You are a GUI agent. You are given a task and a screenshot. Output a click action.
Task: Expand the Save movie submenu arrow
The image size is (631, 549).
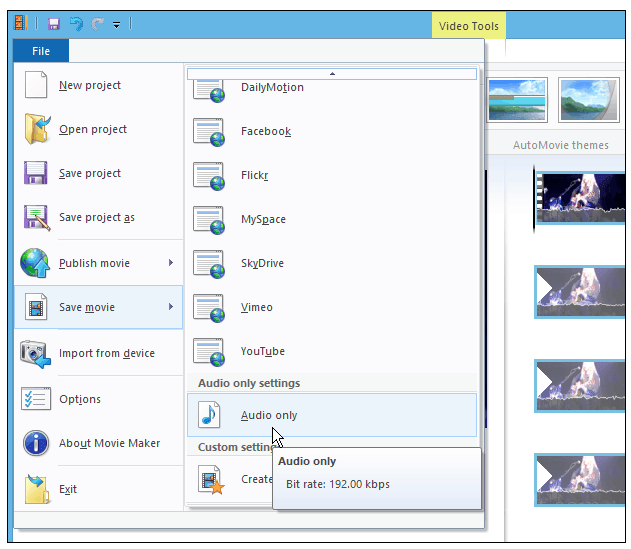(171, 307)
